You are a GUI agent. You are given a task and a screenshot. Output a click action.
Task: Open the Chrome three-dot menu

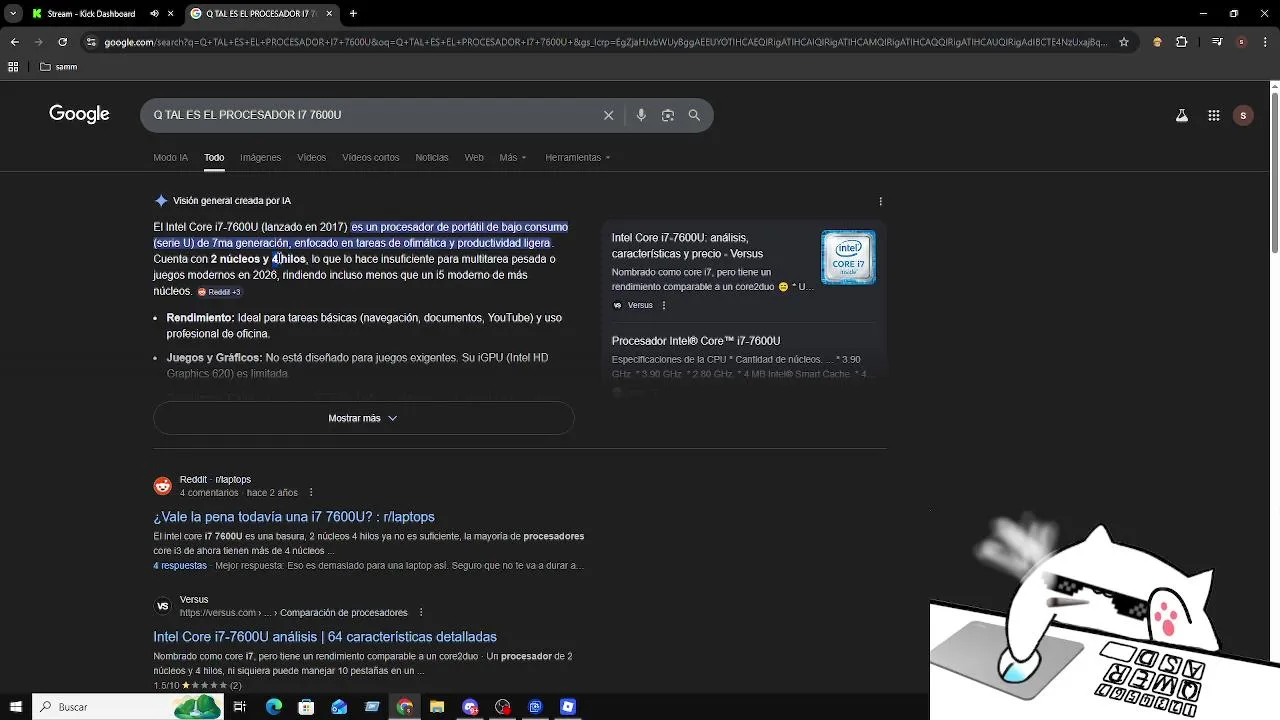pyautogui.click(x=1266, y=42)
